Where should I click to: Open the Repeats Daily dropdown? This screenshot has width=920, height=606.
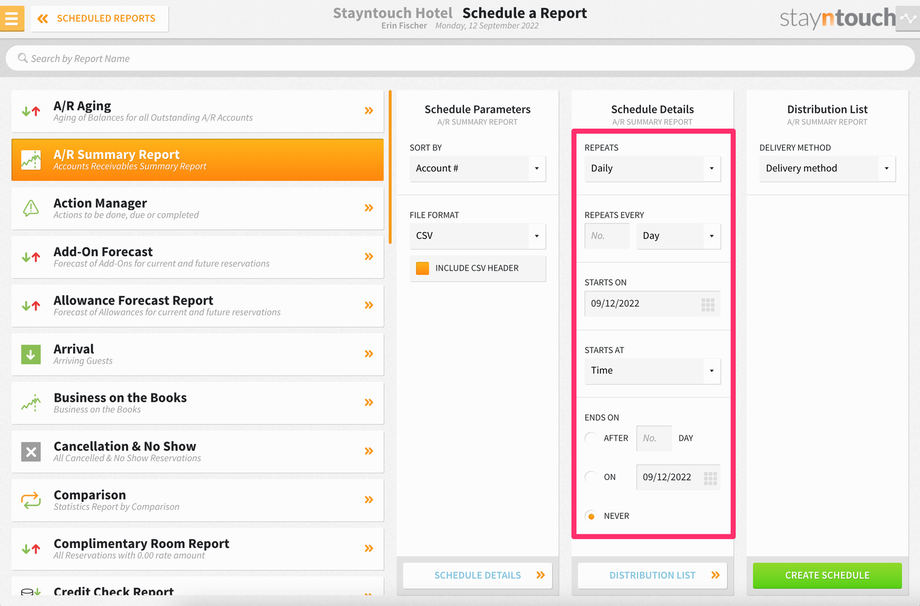click(x=652, y=168)
